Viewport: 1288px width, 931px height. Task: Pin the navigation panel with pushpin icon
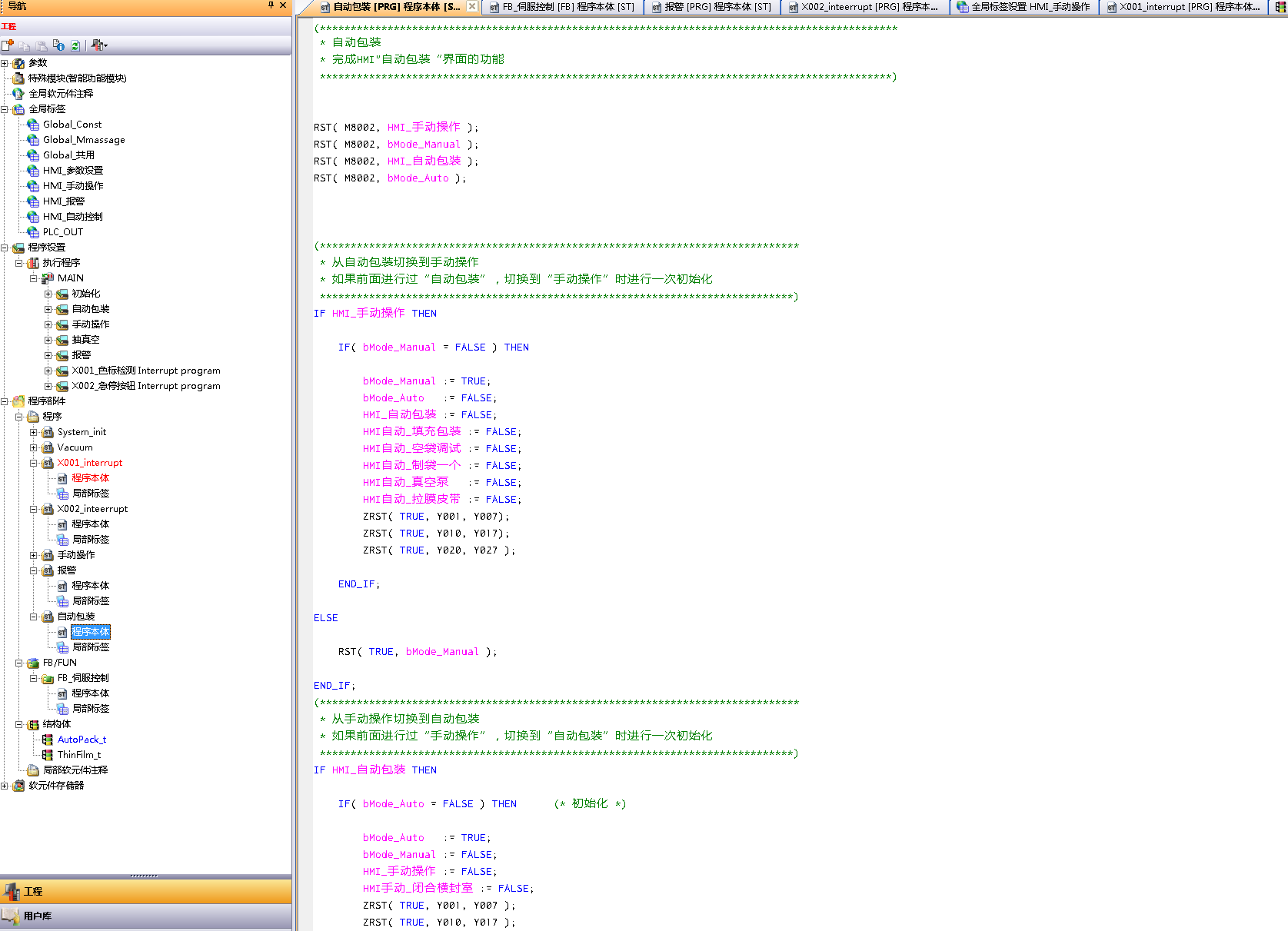pos(271,5)
